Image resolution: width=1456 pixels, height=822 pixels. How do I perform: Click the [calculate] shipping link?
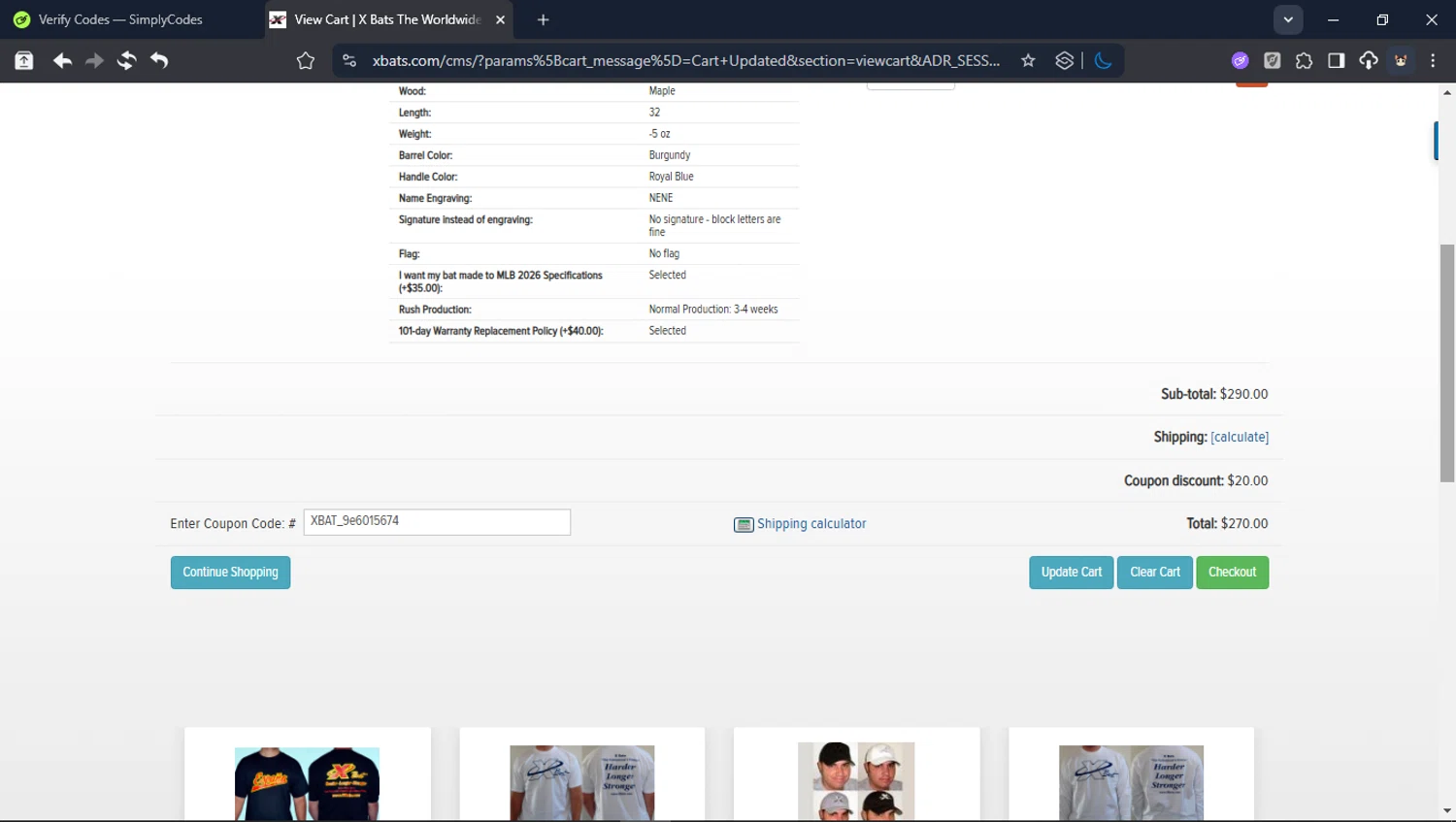tap(1240, 438)
